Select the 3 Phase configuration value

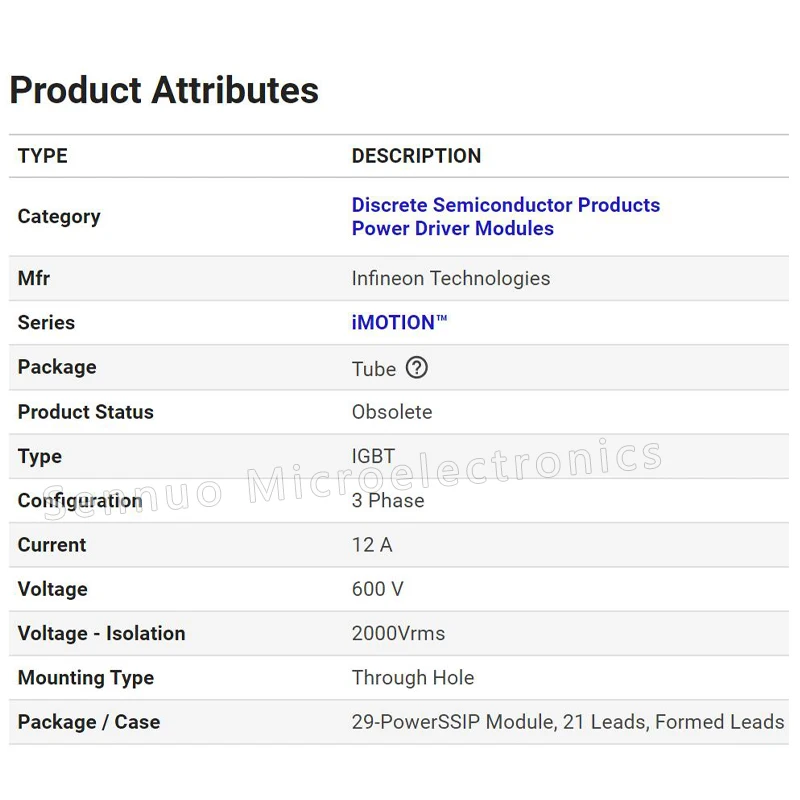pos(388,500)
